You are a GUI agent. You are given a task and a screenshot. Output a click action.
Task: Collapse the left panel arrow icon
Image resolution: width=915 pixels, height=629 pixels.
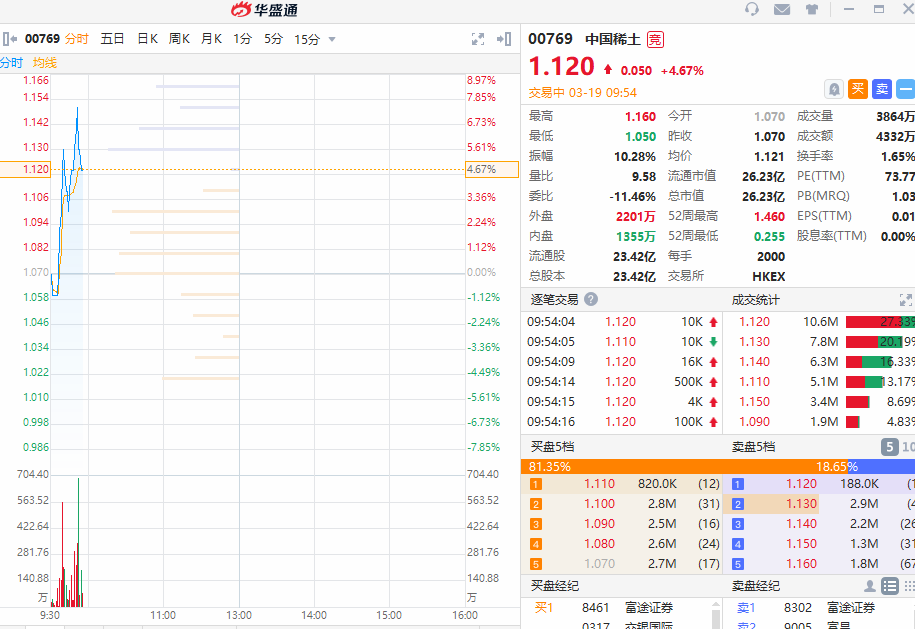click(x=9, y=39)
